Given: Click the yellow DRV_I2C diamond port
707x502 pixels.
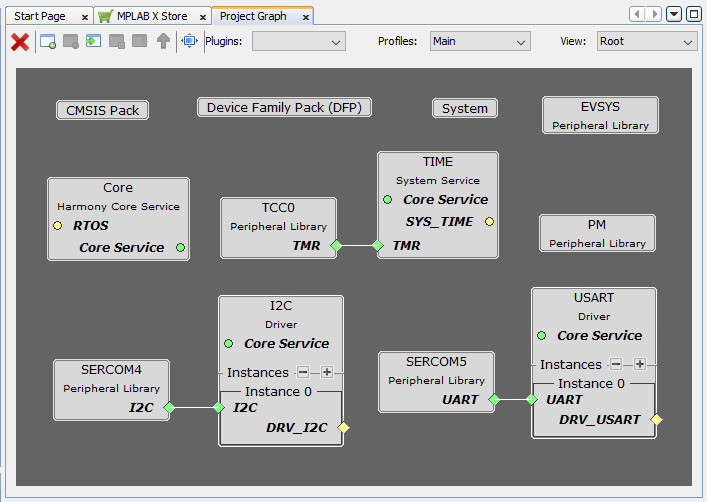Looking at the screenshot, I should point(343,427).
